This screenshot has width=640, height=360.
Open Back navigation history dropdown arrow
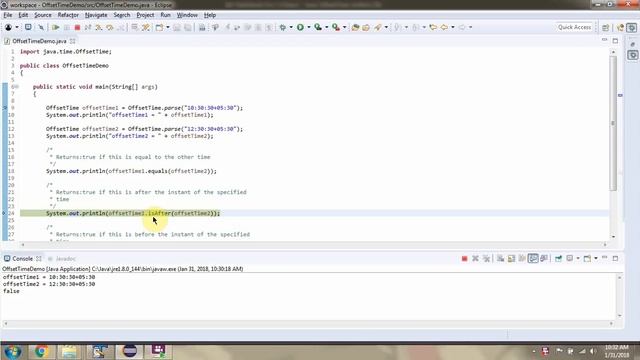(453, 27)
